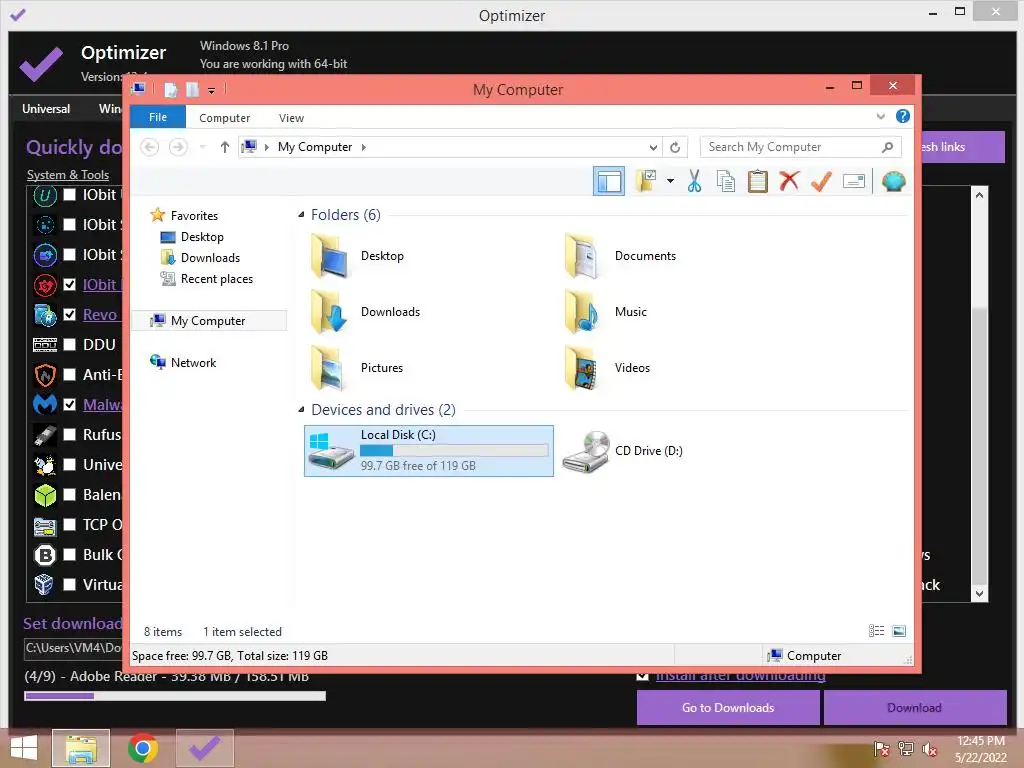
Task: Switch to large icons view in status bar
Action: click(x=899, y=631)
